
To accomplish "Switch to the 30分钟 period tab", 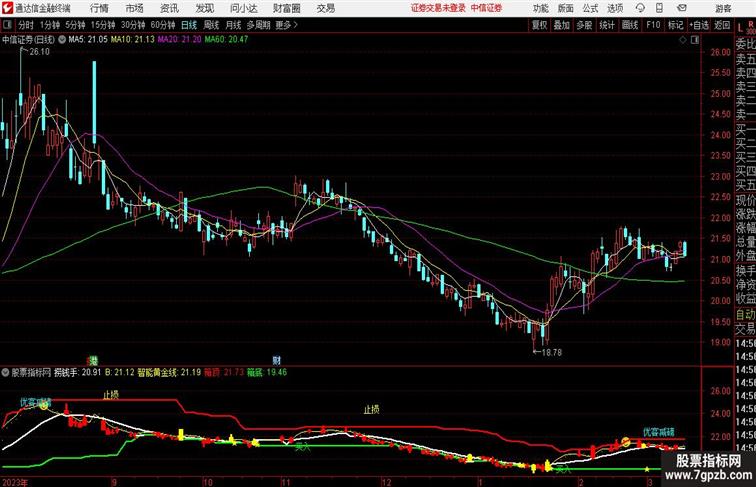I will click(x=133, y=25).
